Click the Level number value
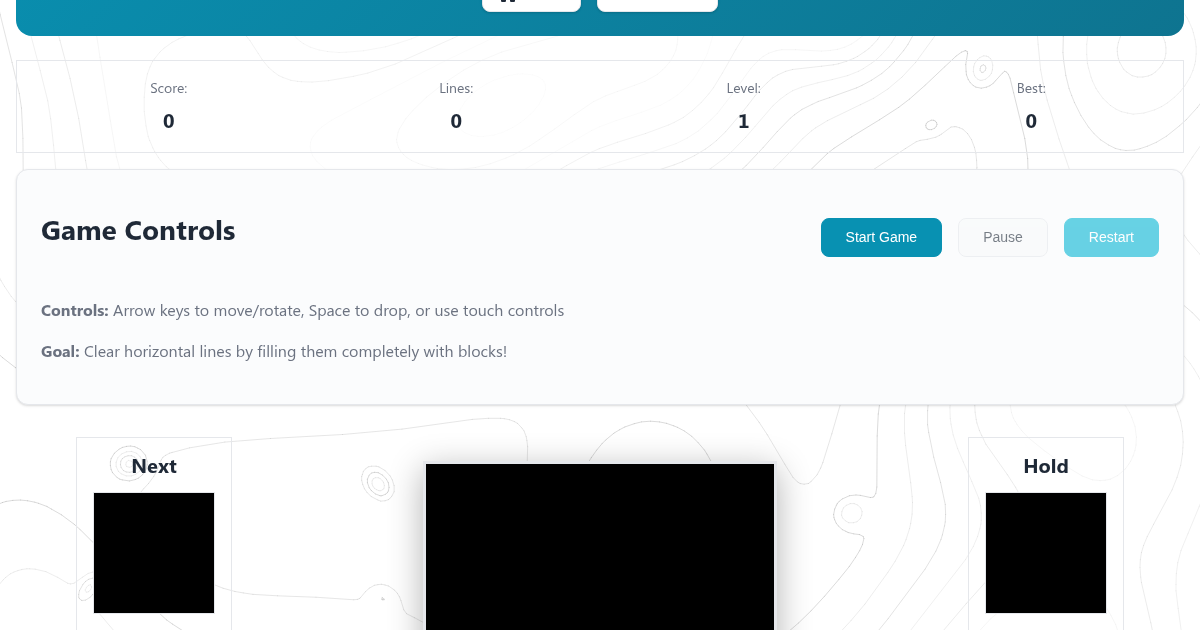 743,121
